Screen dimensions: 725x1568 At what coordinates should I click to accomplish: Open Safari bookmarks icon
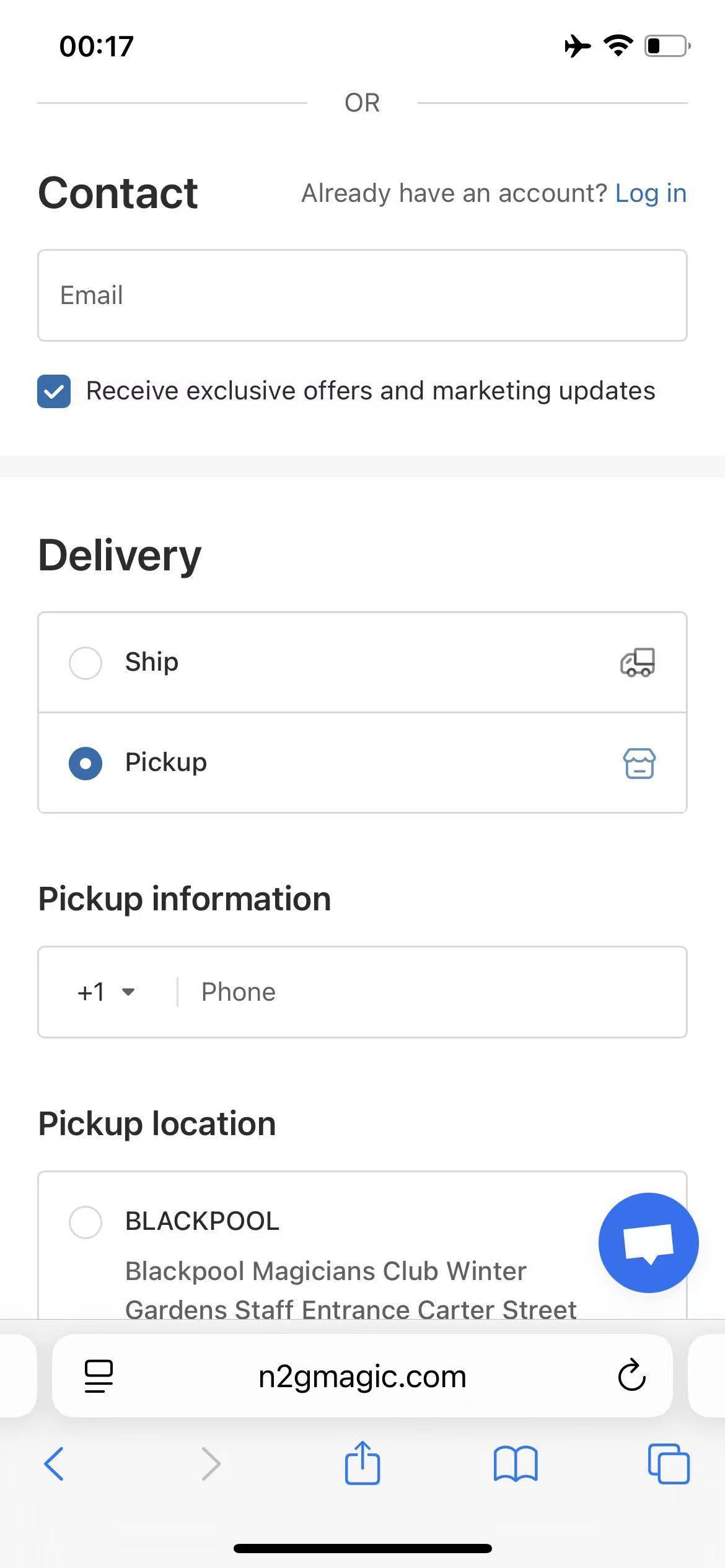coord(516,1464)
